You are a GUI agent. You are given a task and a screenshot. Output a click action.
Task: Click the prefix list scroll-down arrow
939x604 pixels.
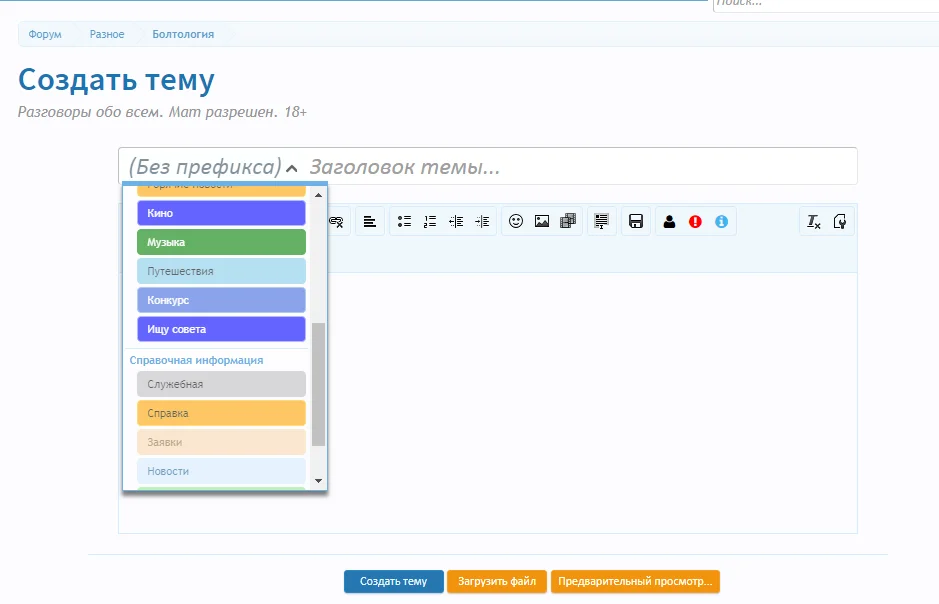click(x=319, y=481)
